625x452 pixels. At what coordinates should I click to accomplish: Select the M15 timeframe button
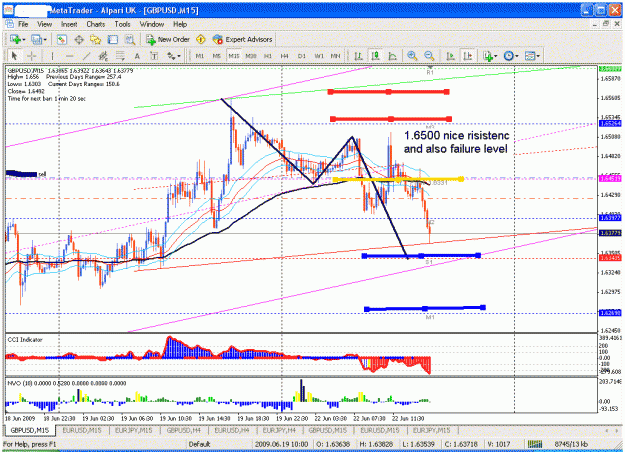pyautogui.click(x=234, y=56)
